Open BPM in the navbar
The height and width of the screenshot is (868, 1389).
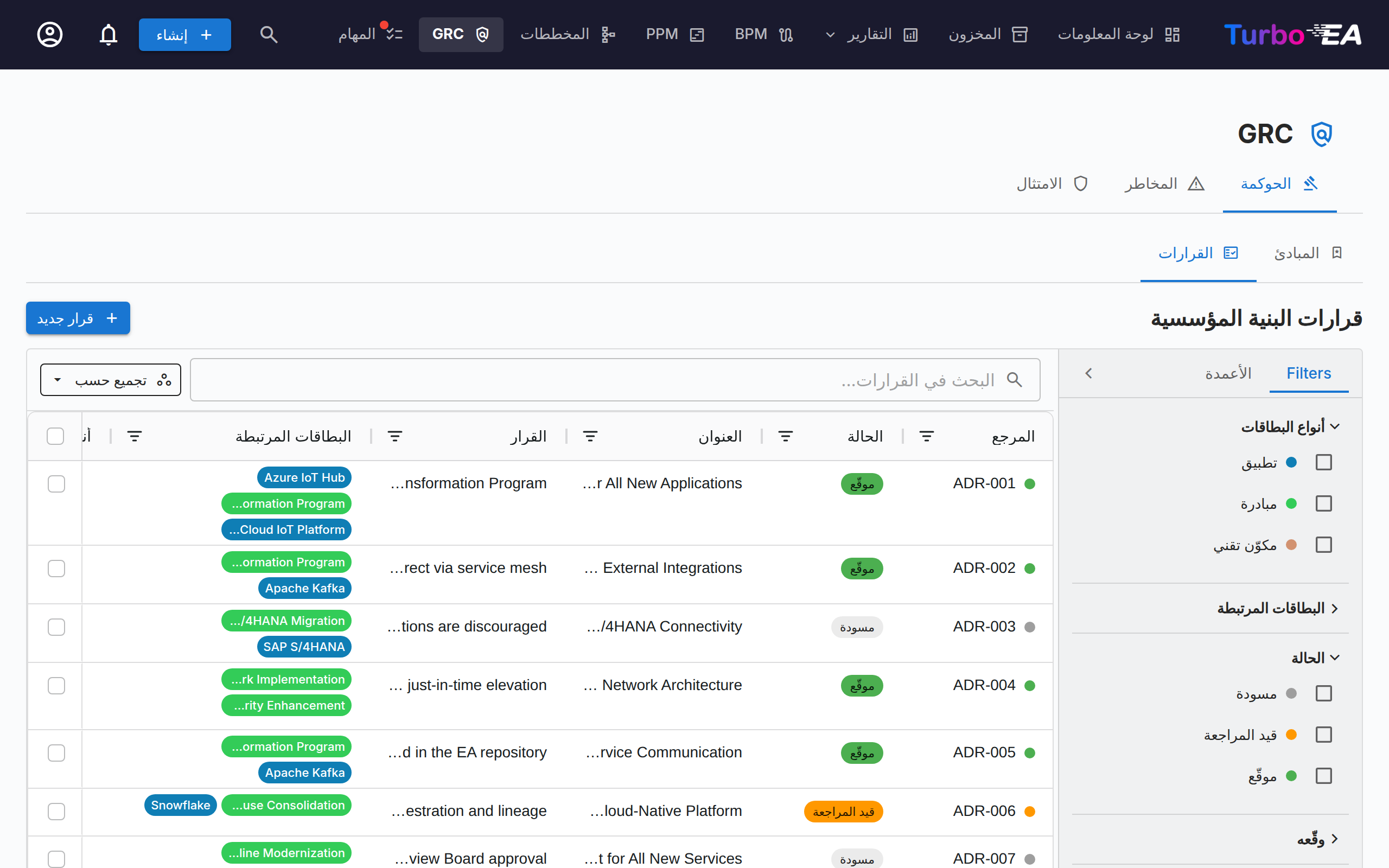764,34
